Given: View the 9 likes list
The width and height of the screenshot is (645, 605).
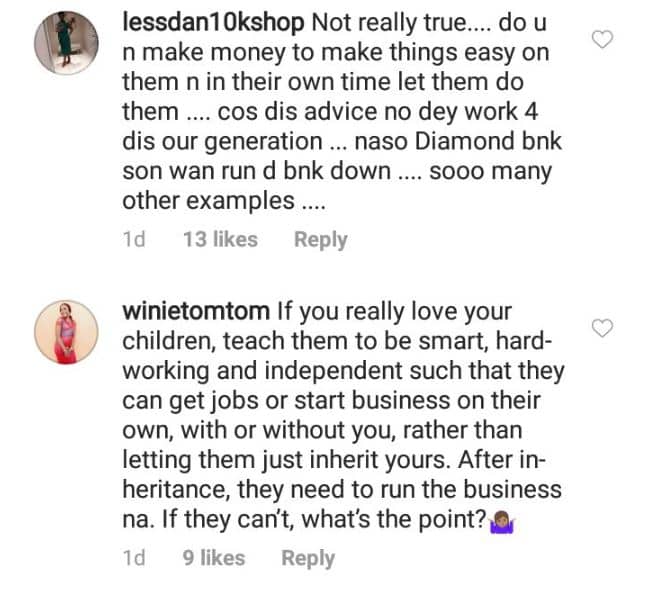Looking at the screenshot, I should pyautogui.click(x=214, y=559).
